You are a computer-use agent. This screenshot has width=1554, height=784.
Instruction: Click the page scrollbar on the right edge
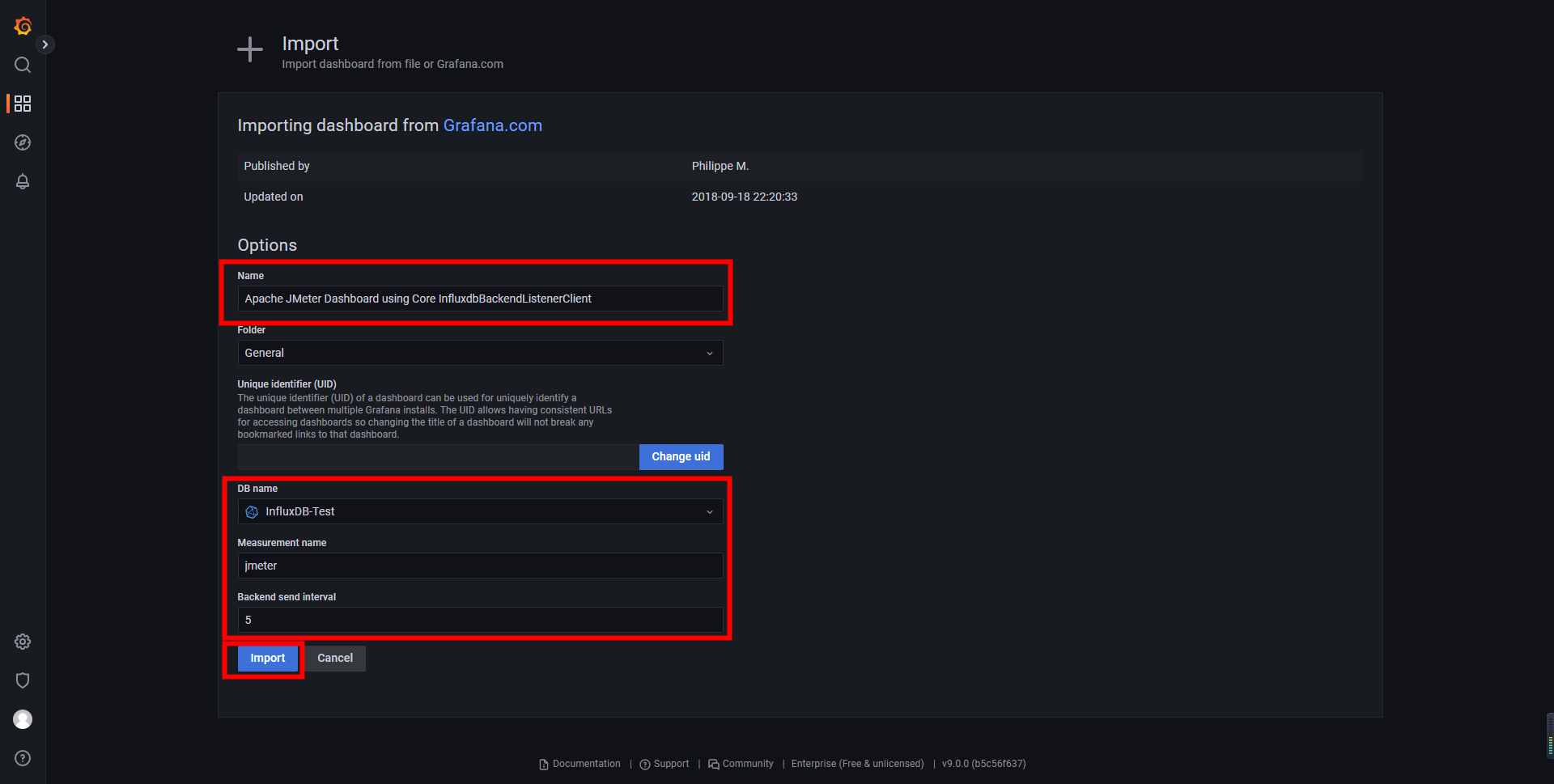(x=1550, y=735)
